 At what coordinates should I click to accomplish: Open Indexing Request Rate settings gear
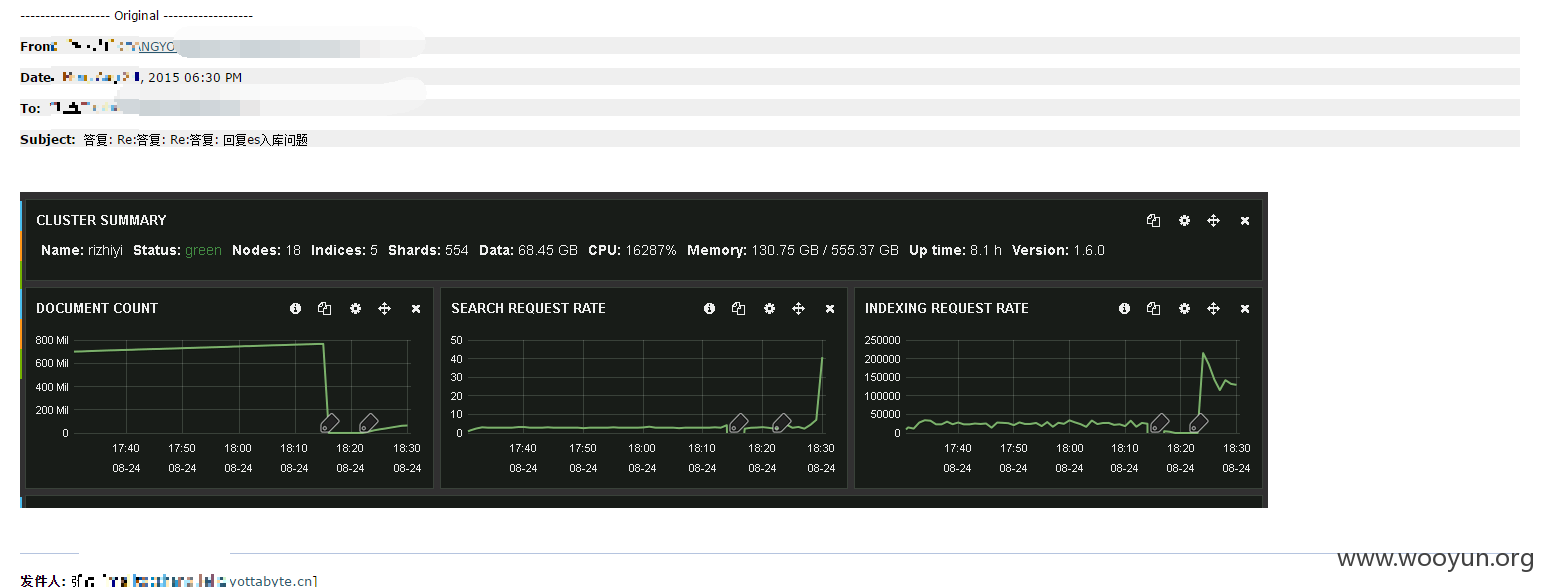click(1184, 309)
